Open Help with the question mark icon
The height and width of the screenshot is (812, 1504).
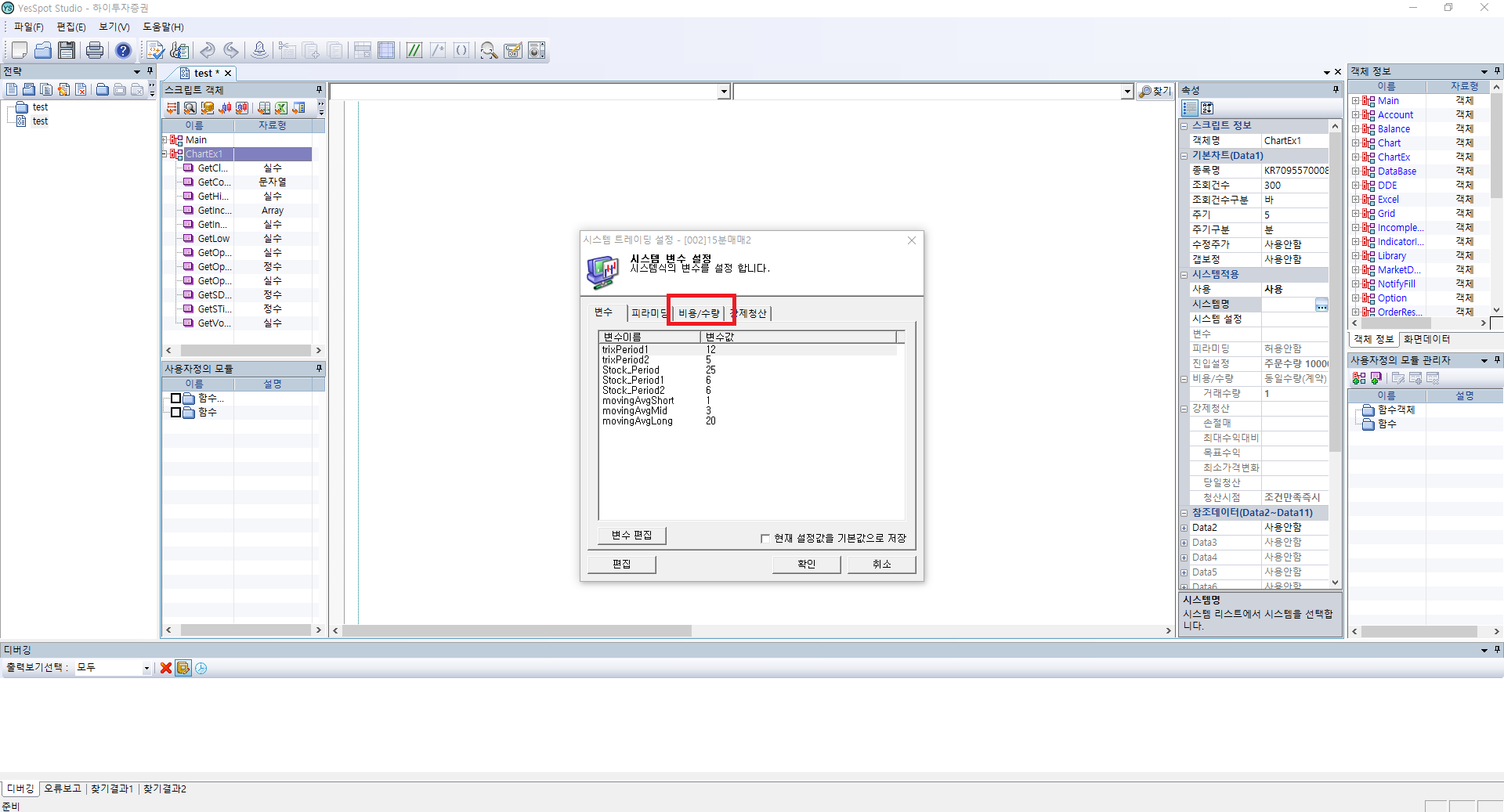pyautogui.click(x=123, y=51)
